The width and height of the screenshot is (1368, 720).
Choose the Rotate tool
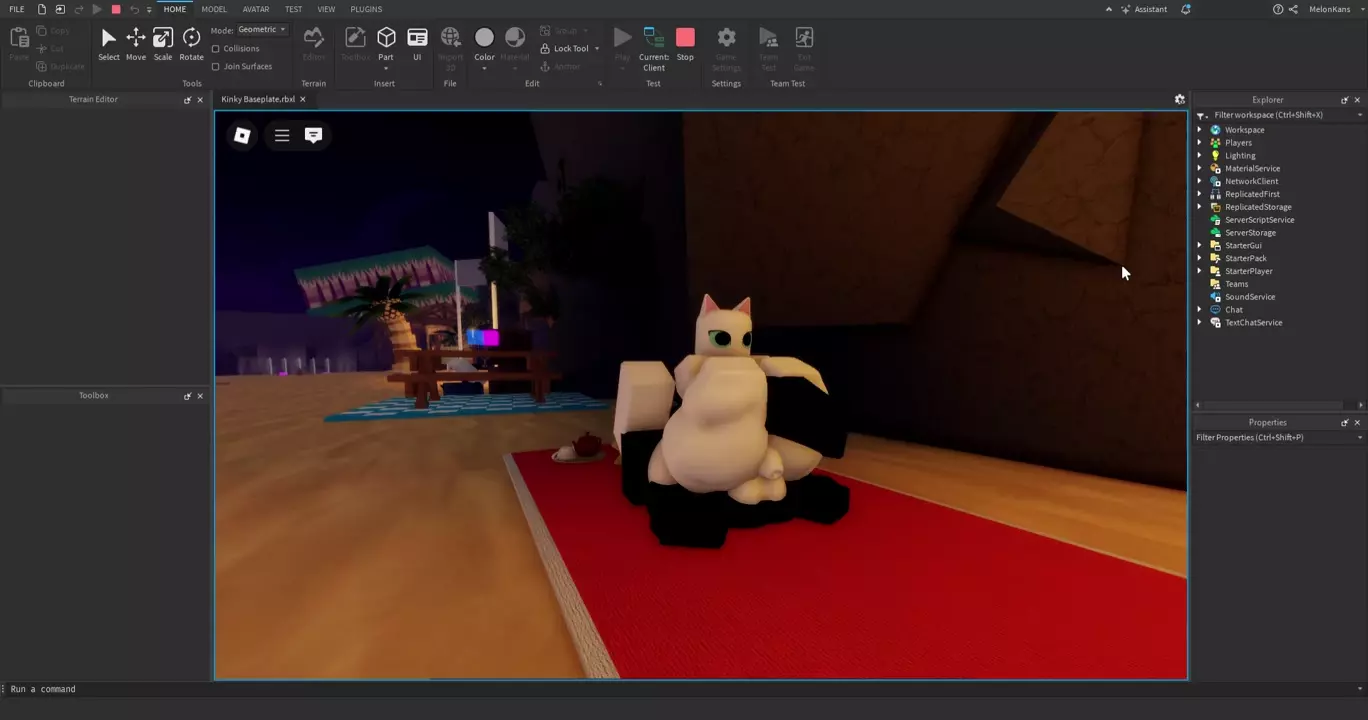191,44
